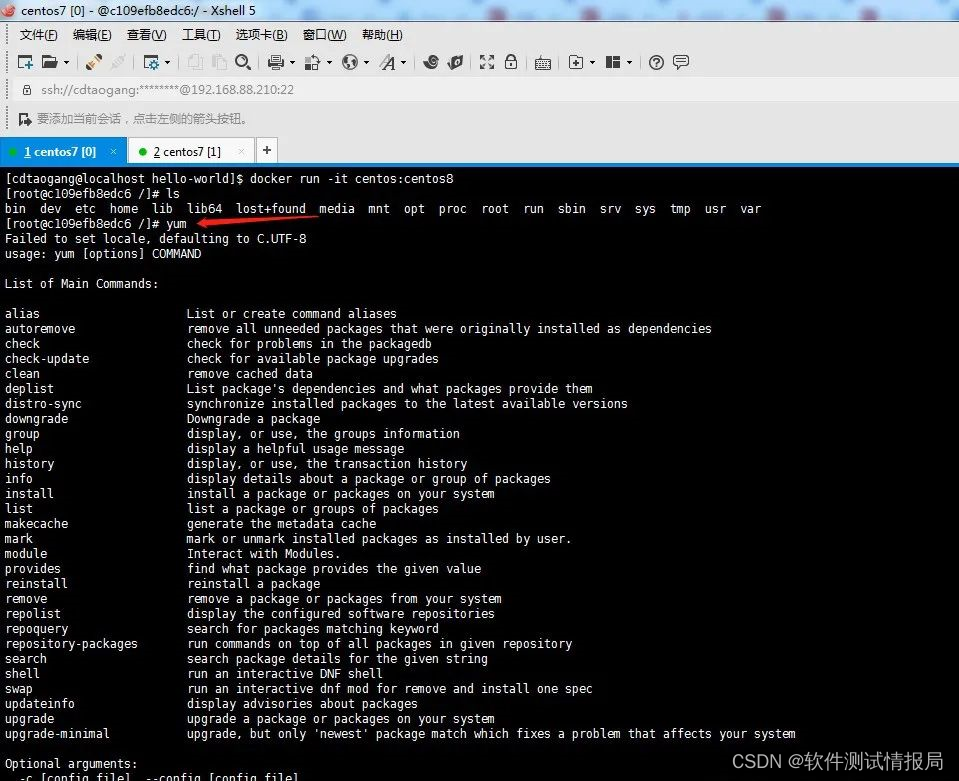Click the 'autoremove' command in list
The width and height of the screenshot is (959, 781).
40,329
